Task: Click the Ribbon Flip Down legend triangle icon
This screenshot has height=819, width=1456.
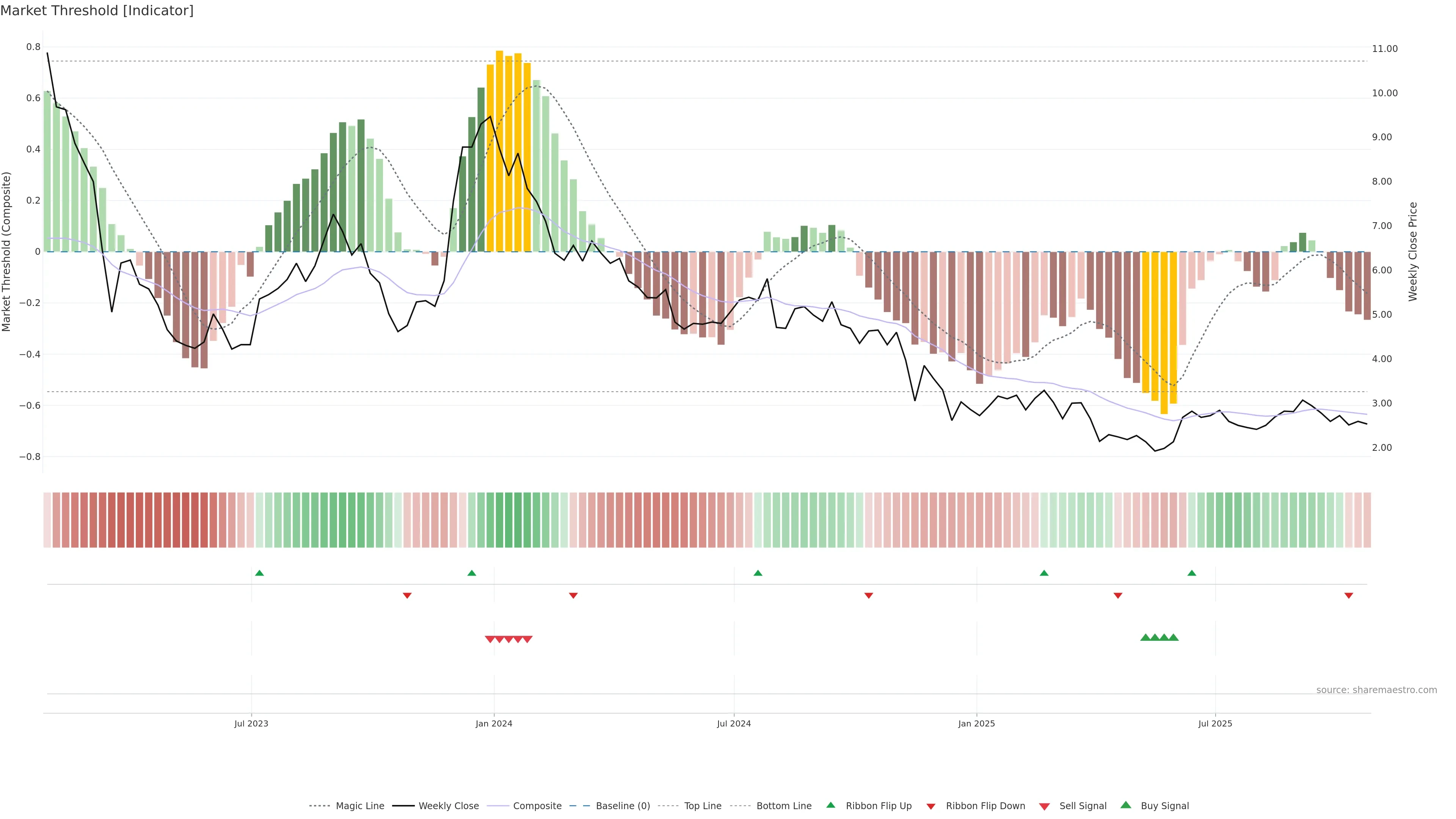Action: tap(930, 806)
